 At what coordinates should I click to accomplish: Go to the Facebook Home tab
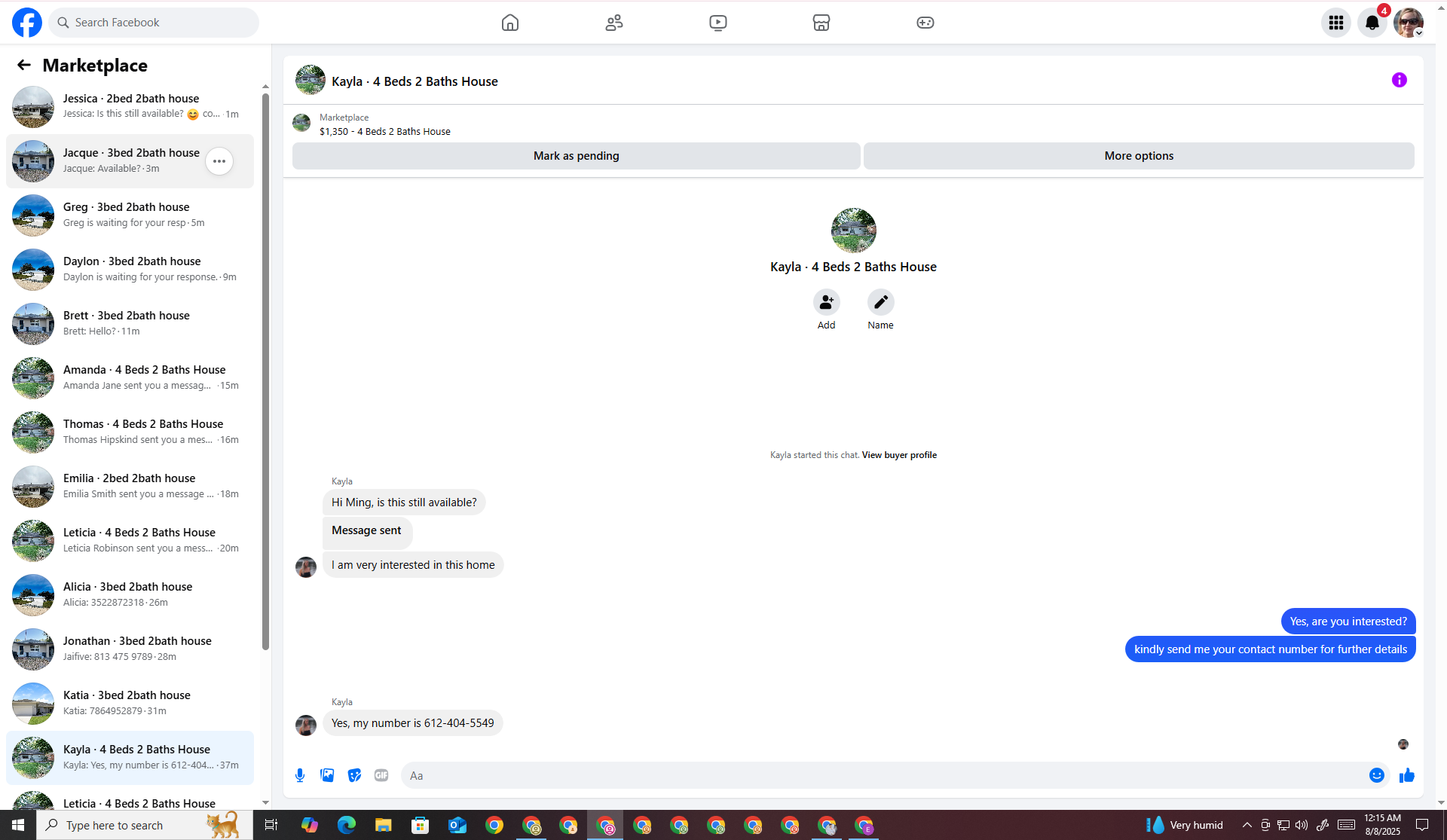510,23
